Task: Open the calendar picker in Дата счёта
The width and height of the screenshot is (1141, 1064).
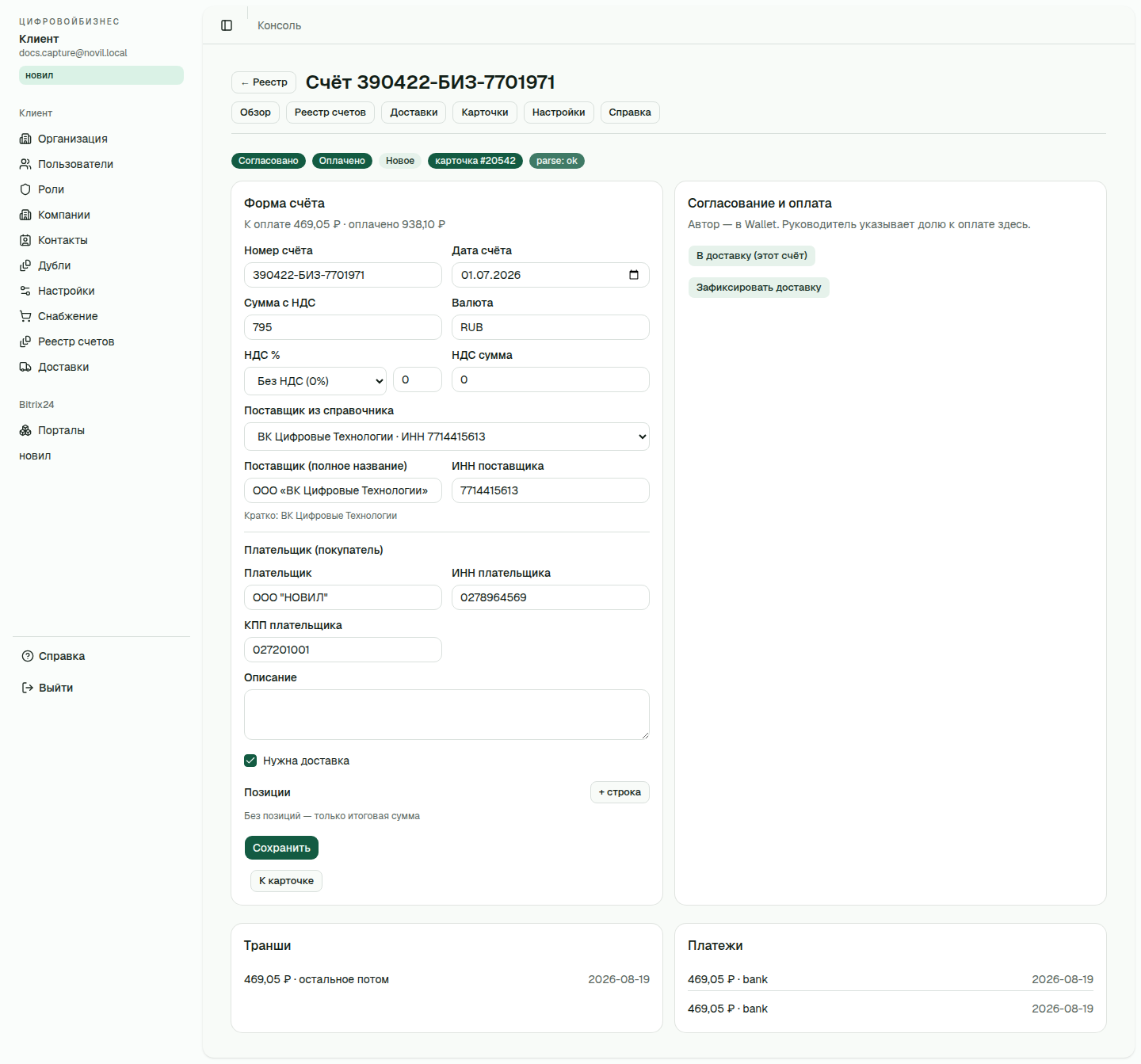Action: coord(634,275)
